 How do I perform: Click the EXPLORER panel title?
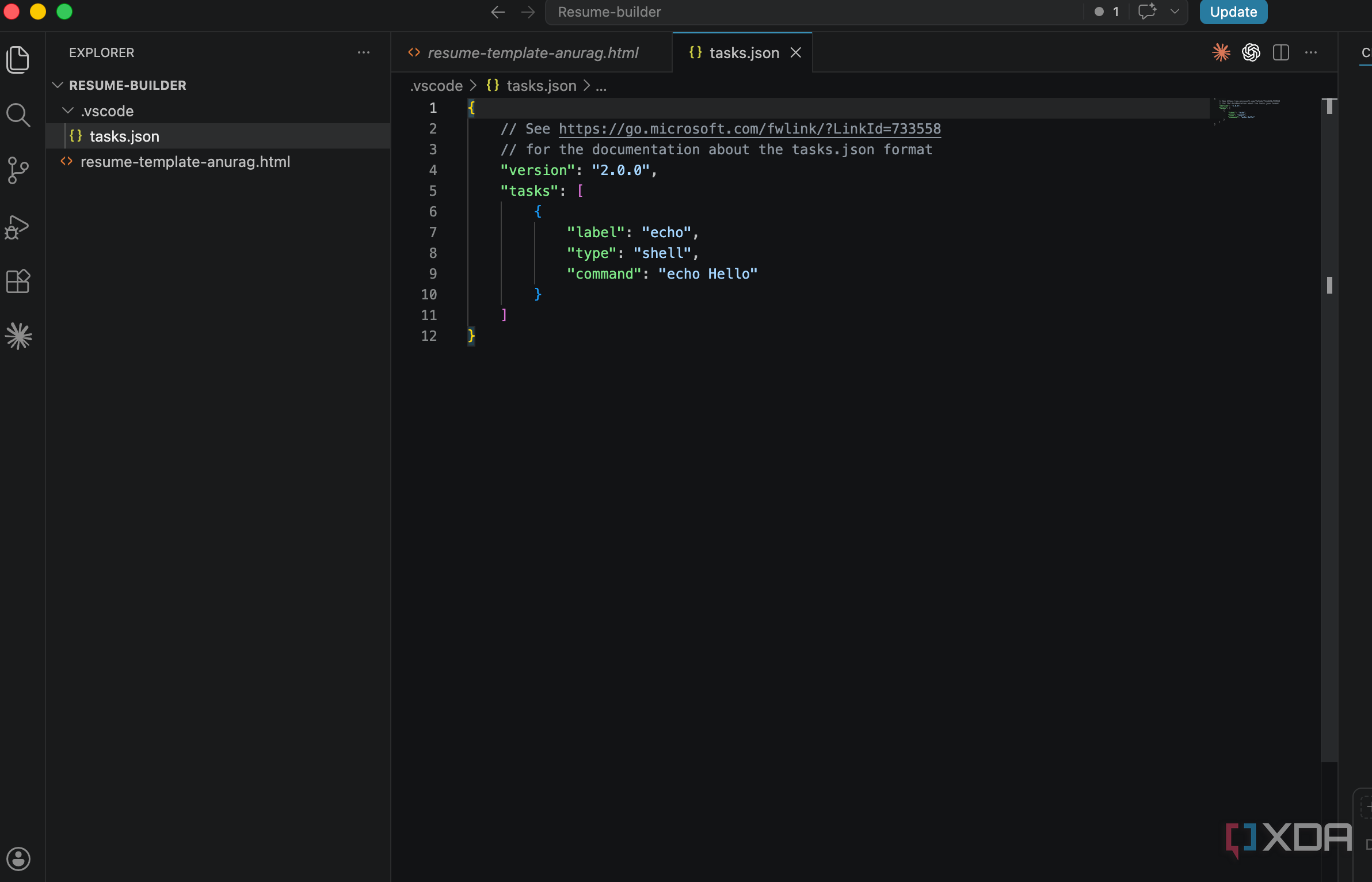pyautogui.click(x=101, y=52)
